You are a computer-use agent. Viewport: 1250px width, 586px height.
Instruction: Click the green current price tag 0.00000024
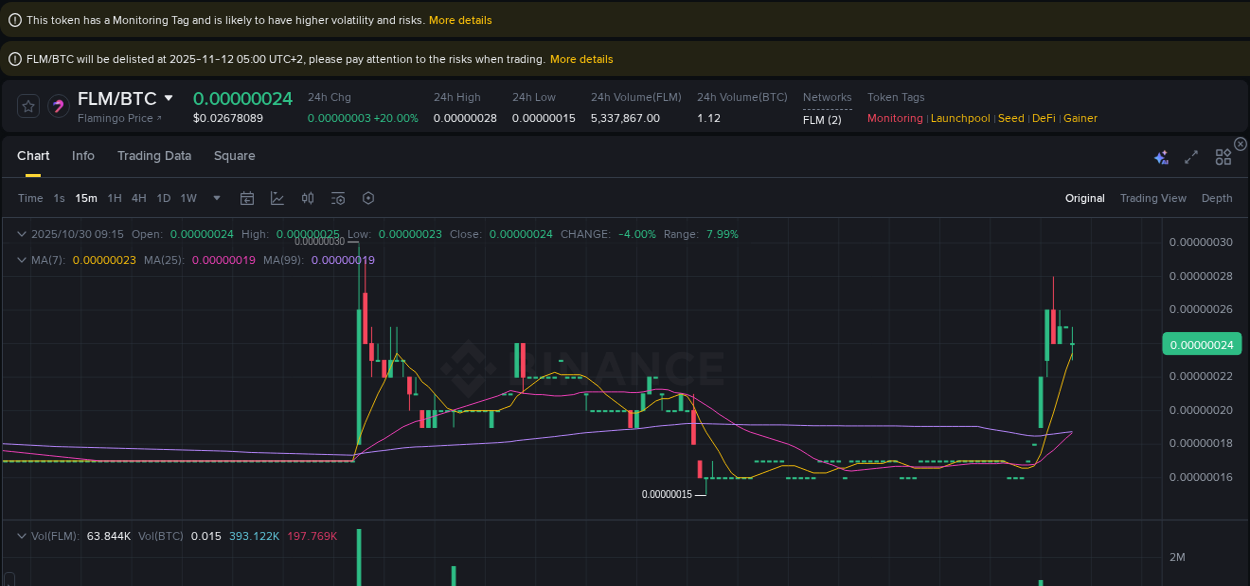pos(1202,343)
